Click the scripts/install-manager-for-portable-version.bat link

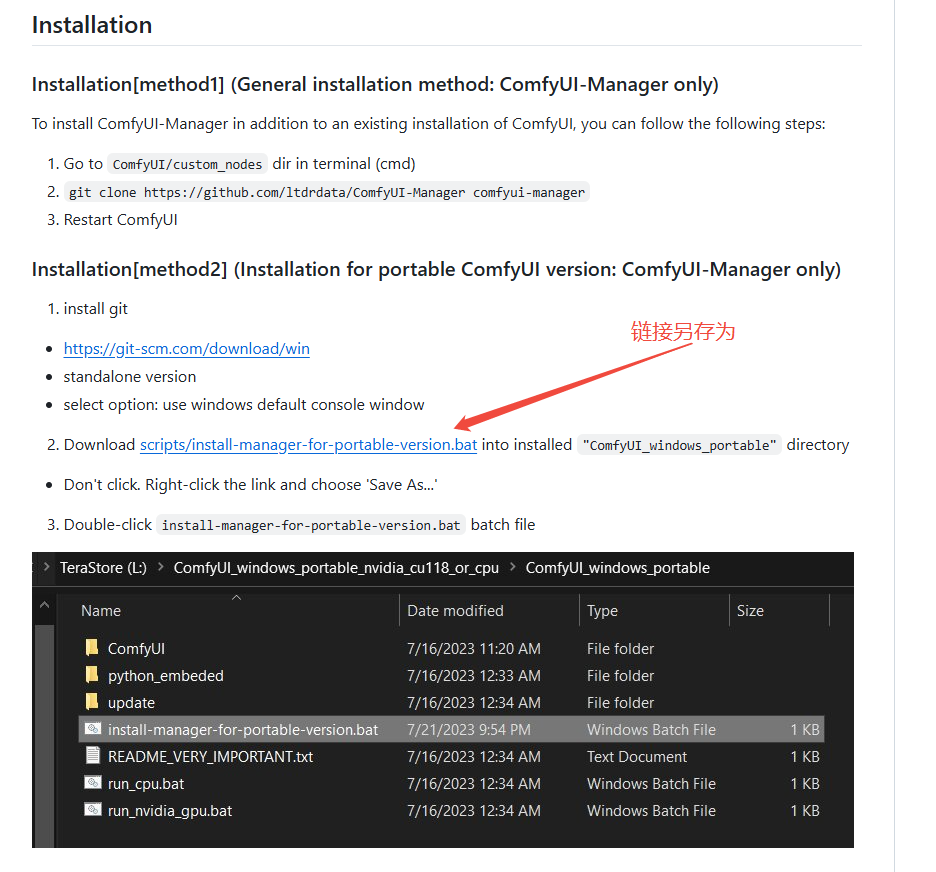pyautogui.click(x=308, y=444)
